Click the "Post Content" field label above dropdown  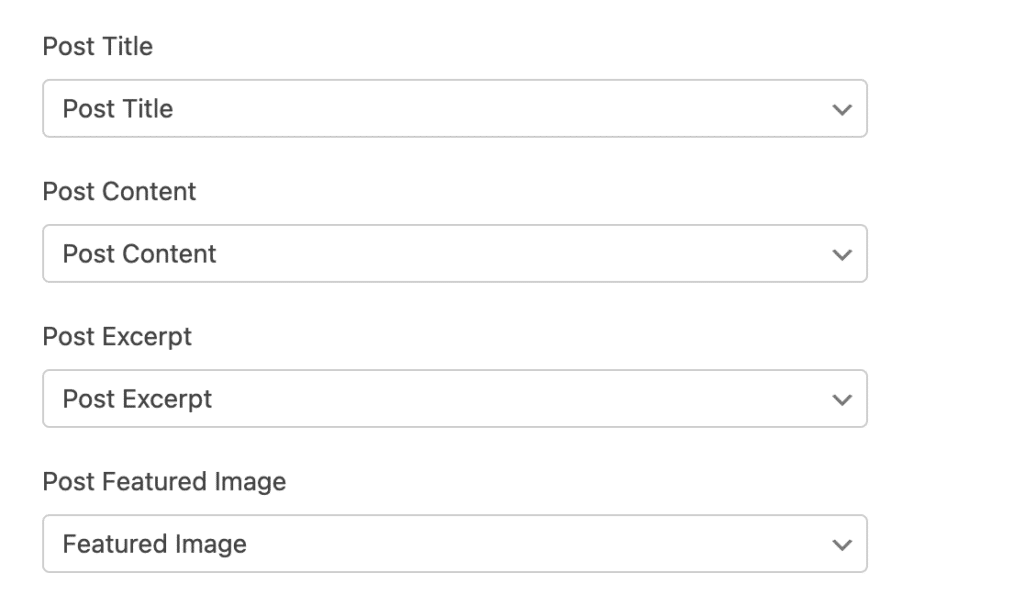pos(119,192)
